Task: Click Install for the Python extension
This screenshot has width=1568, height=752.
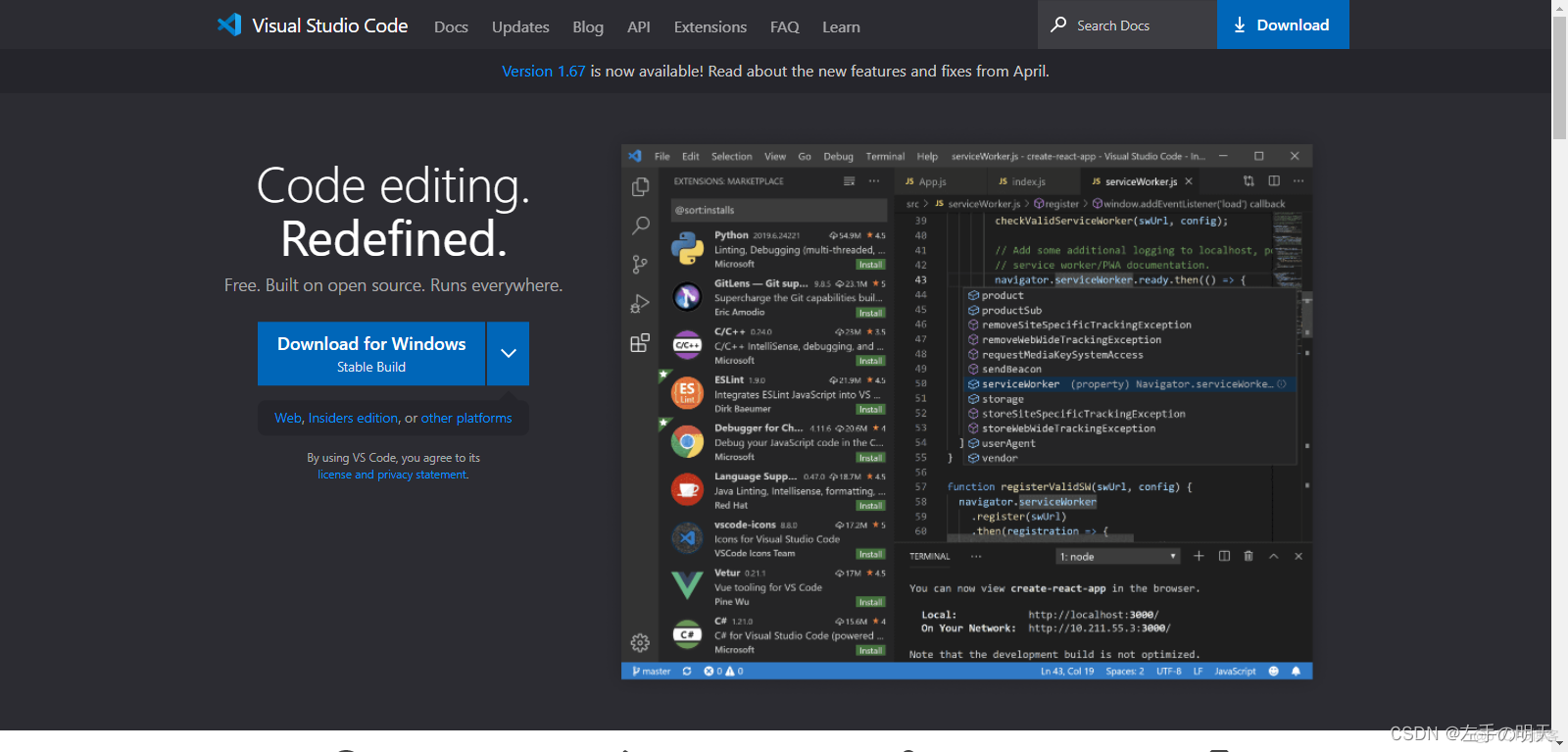Action: pyautogui.click(x=870, y=265)
